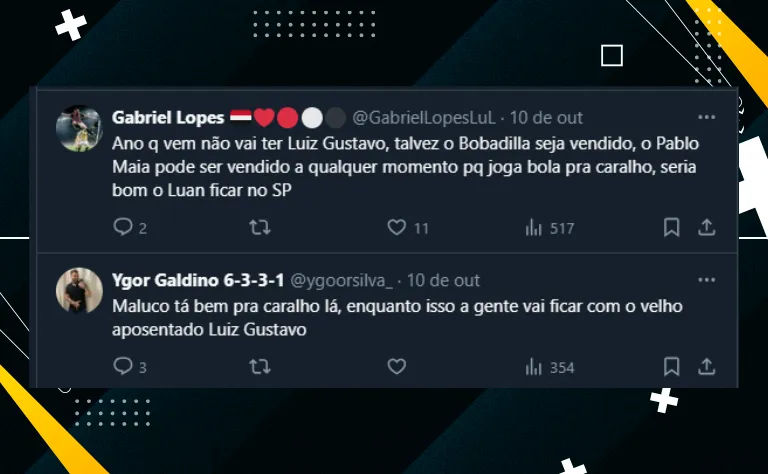Like Gabriel Lopes's tweet with 11 likes
The height and width of the screenshot is (474, 768).
click(x=397, y=227)
